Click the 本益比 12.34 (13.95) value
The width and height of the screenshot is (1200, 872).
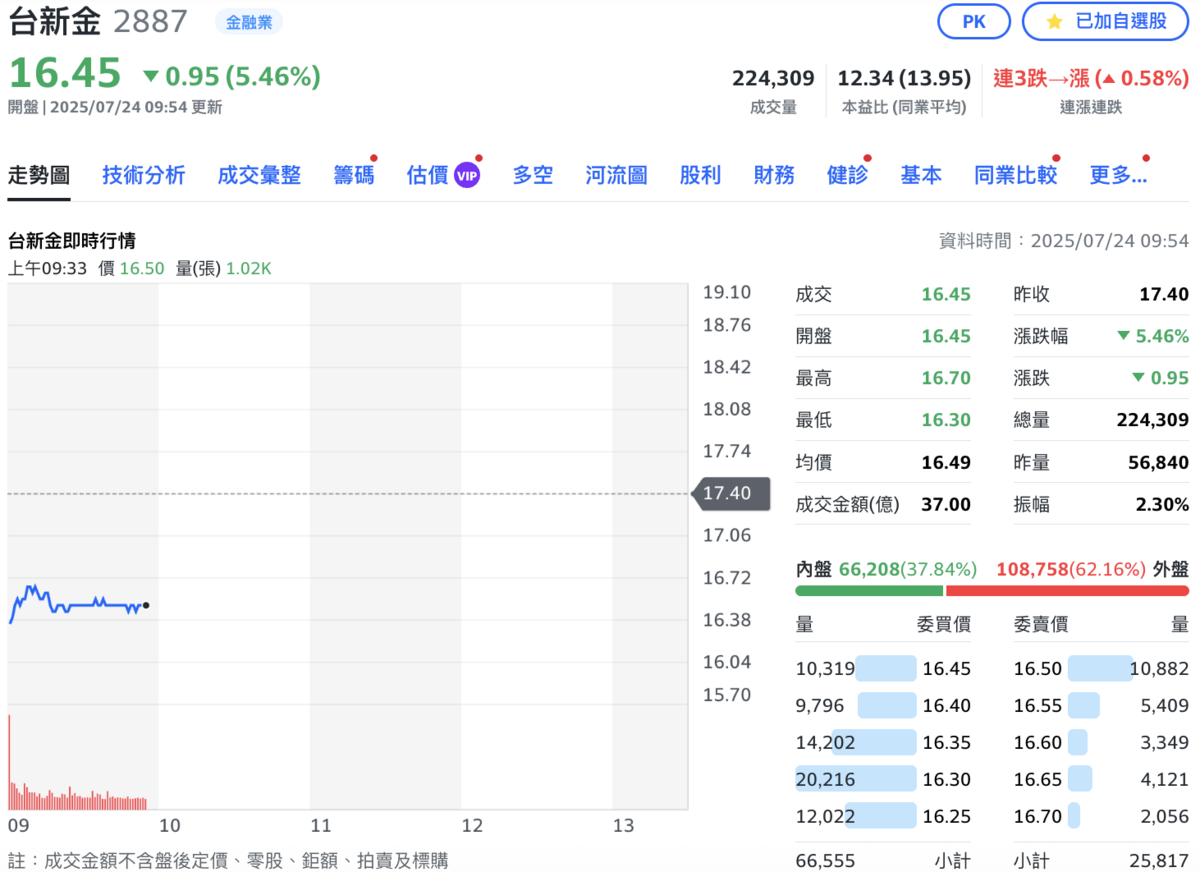tap(904, 78)
